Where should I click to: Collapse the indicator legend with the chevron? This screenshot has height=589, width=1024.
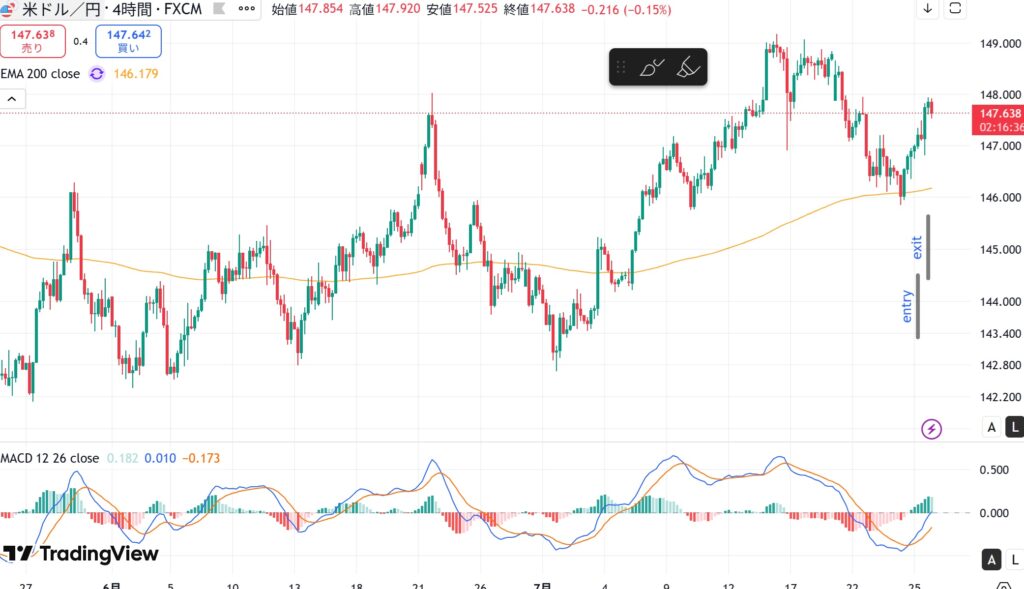12,99
